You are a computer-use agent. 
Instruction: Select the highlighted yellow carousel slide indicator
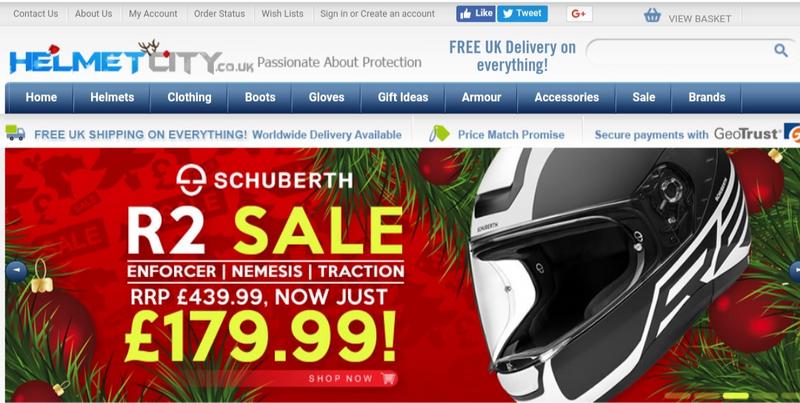pos(736,395)
